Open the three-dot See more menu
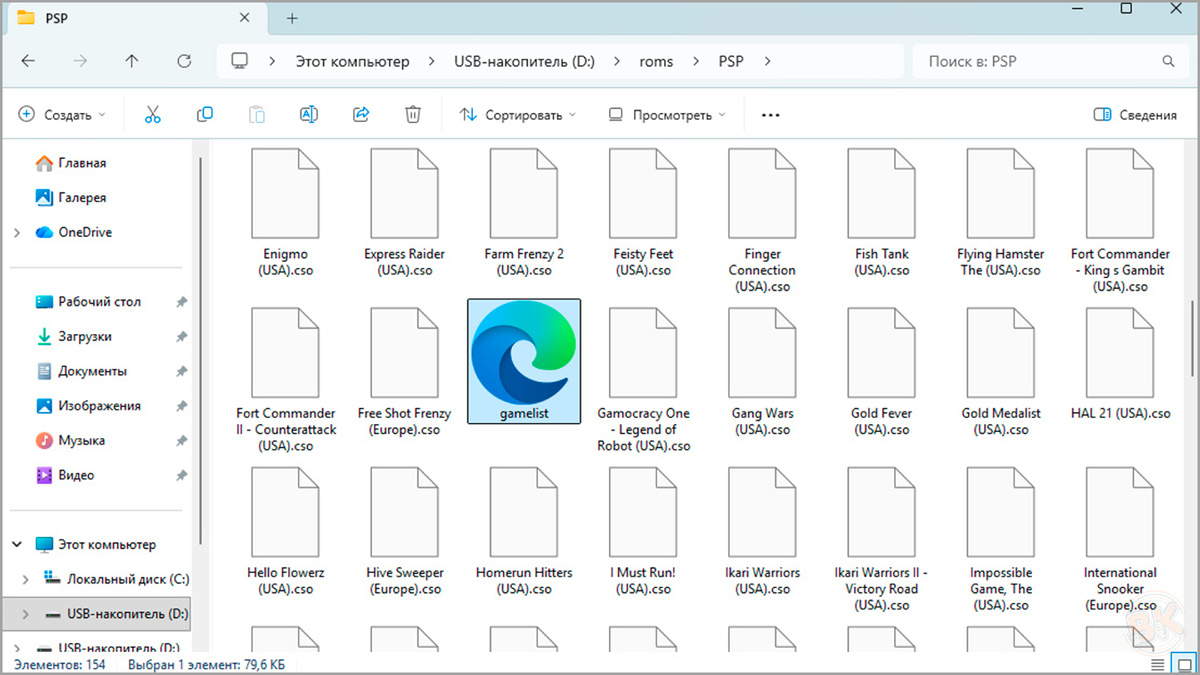 (x=770, y=115)
